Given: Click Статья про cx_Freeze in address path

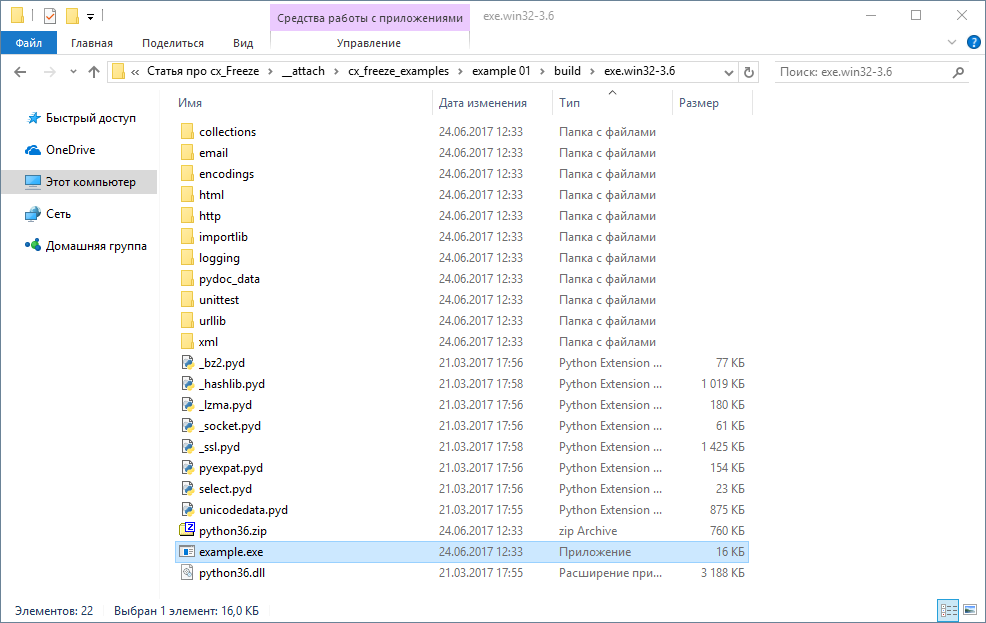Looking at the screenshot, I should (x=203, y=71).
